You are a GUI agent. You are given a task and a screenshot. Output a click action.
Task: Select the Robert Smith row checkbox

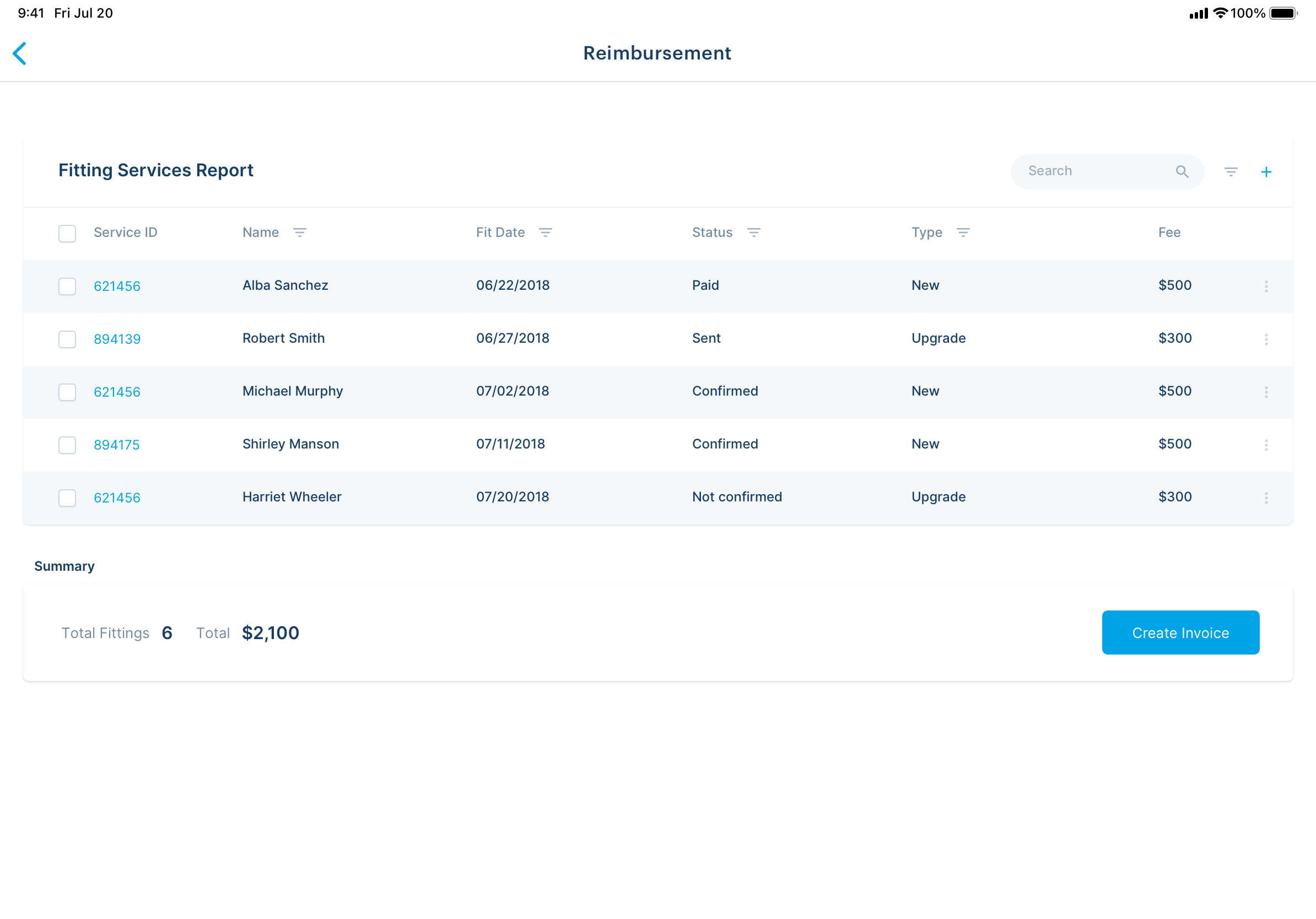[x=67, y=339]
